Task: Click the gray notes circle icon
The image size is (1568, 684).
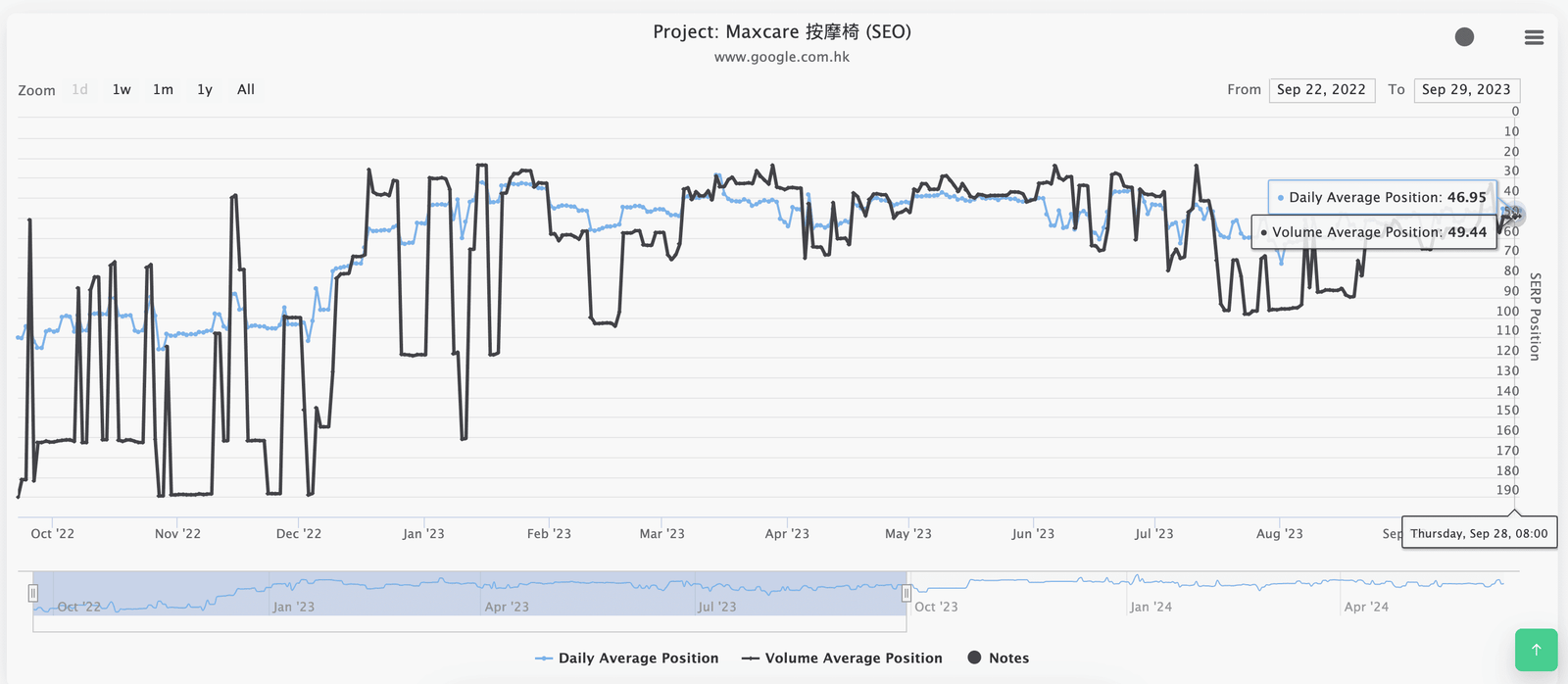Action: coord(1464,37)
